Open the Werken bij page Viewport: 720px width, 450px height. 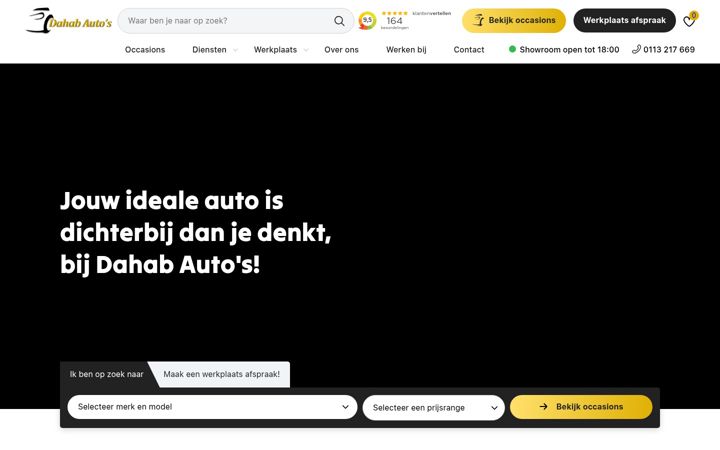[406, 50]
